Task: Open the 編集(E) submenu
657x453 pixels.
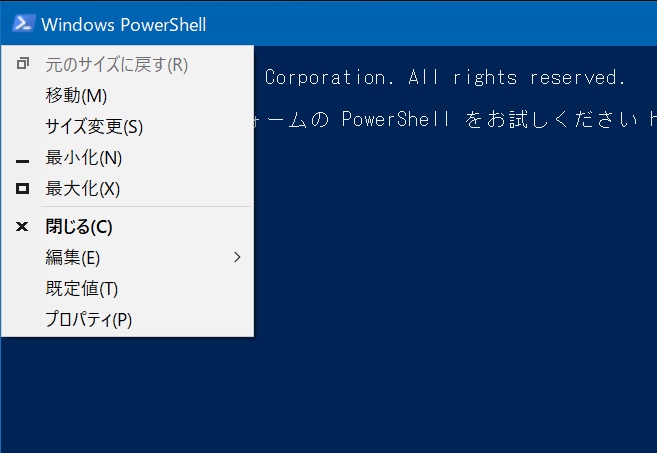Action: 127,257
